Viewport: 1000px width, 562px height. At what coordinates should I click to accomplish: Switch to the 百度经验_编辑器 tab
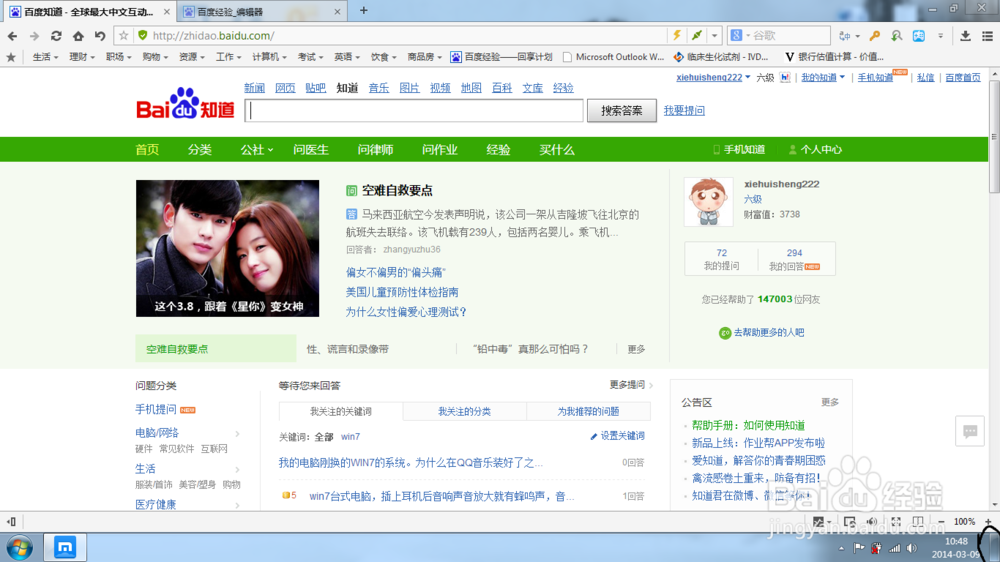tap(261, 11)
